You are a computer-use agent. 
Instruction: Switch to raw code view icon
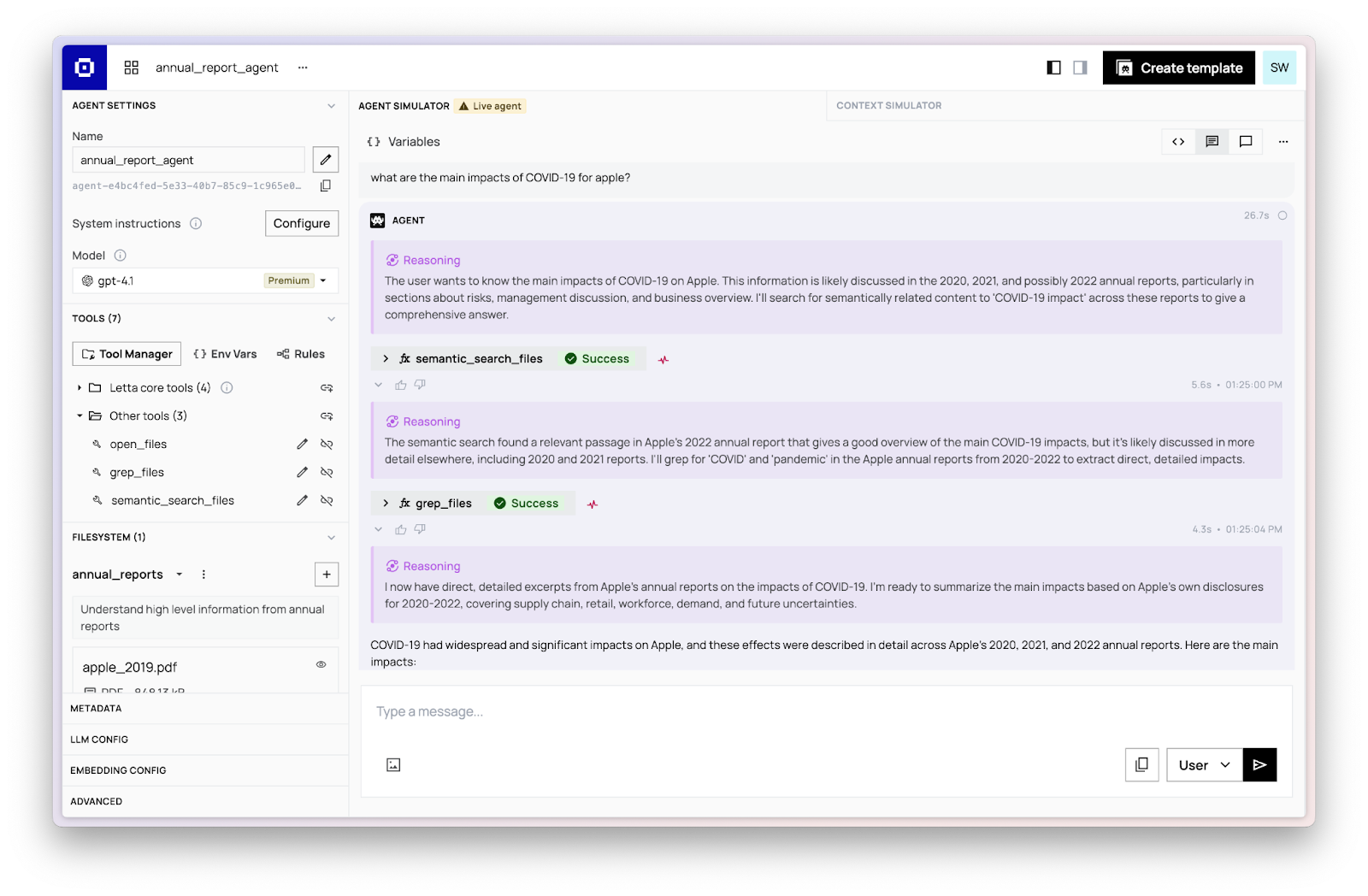[x=1178, y=142]
